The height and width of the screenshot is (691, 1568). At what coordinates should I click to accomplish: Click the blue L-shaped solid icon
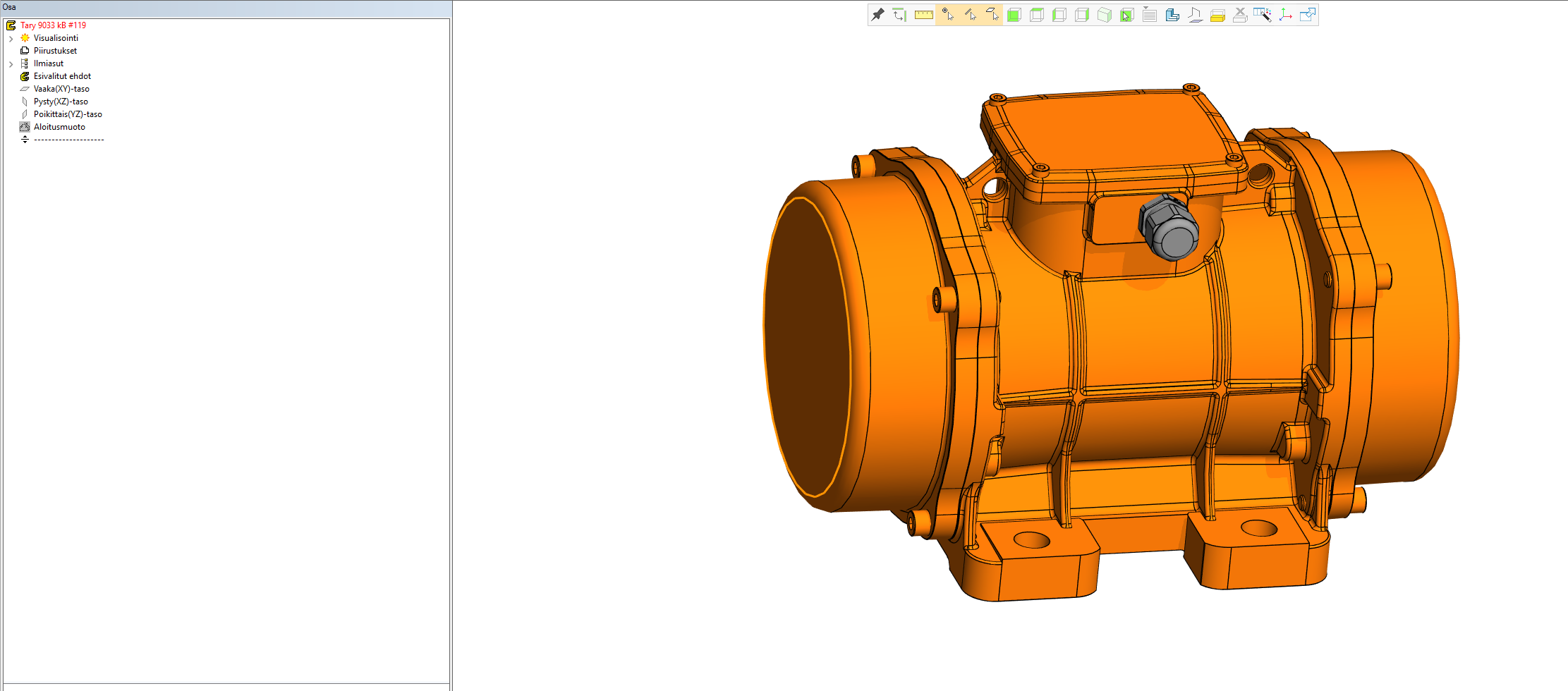1172,15
